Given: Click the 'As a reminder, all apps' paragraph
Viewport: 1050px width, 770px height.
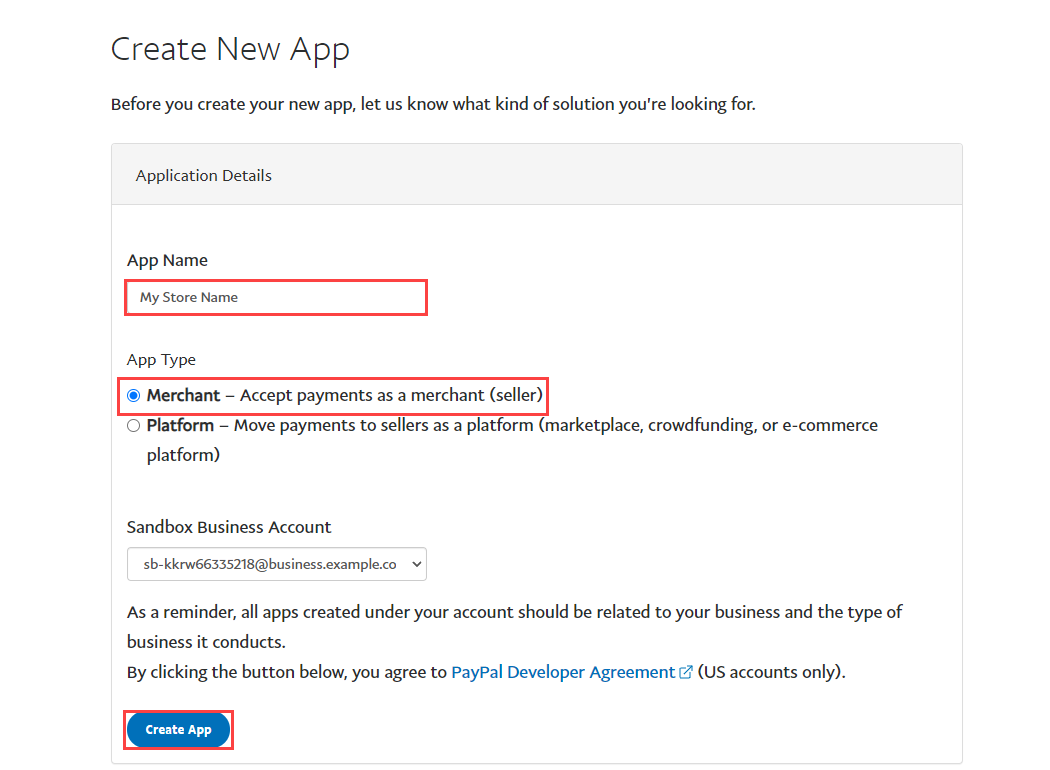Looking at the screenshot, I should (x=514, y=627).
